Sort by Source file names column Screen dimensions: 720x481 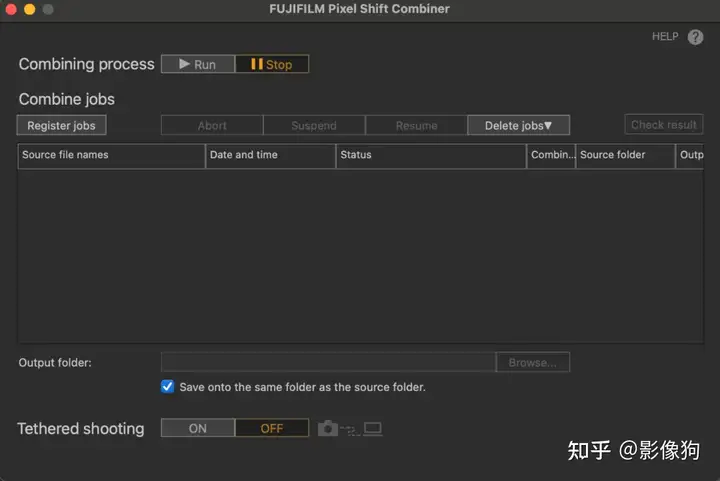[x=111, y=156]
